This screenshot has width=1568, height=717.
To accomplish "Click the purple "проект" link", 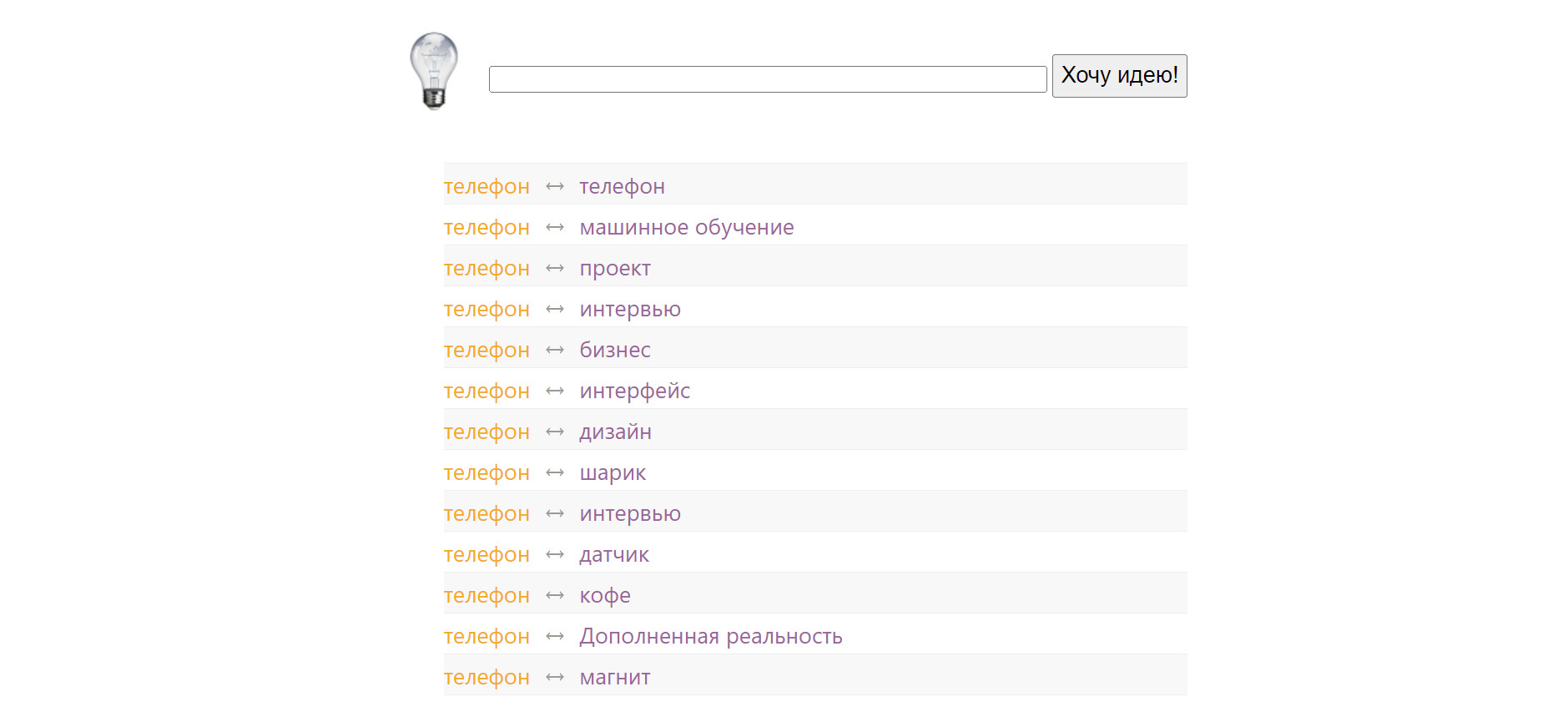I will point(614,269).
